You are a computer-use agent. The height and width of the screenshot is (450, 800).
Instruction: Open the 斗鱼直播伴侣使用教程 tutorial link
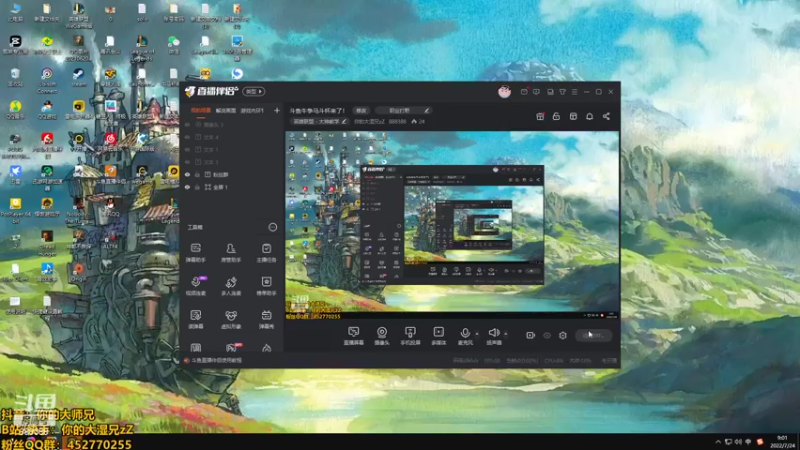point(216,360)
